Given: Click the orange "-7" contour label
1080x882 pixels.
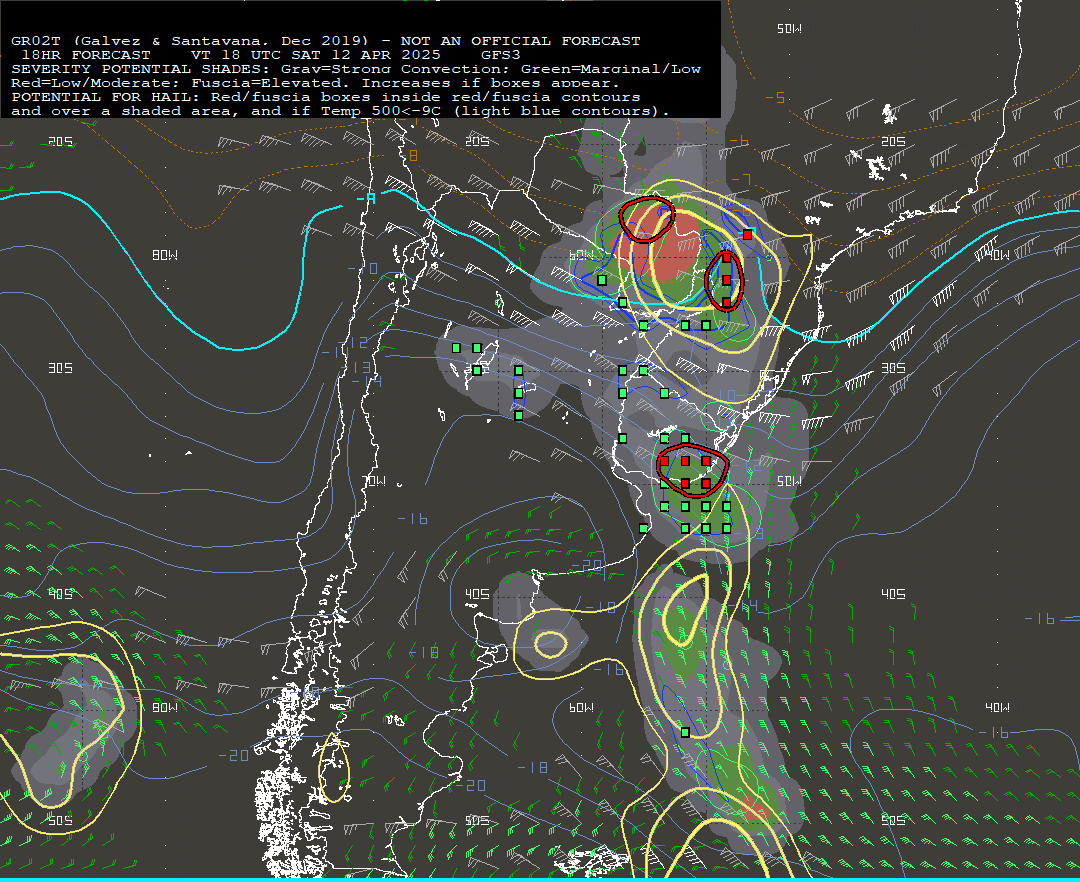Looking at the screenshot, I should point(741,180).
